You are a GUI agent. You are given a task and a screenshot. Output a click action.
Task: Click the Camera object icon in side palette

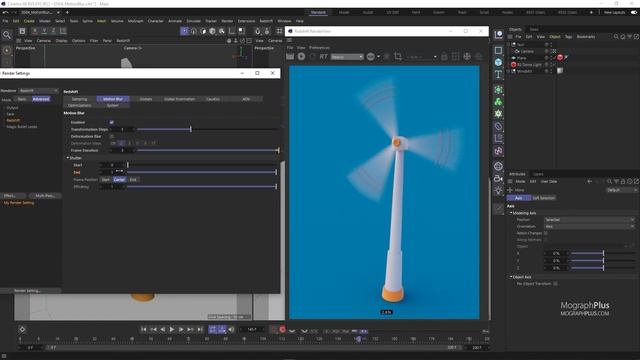click(x=498, y=178)
